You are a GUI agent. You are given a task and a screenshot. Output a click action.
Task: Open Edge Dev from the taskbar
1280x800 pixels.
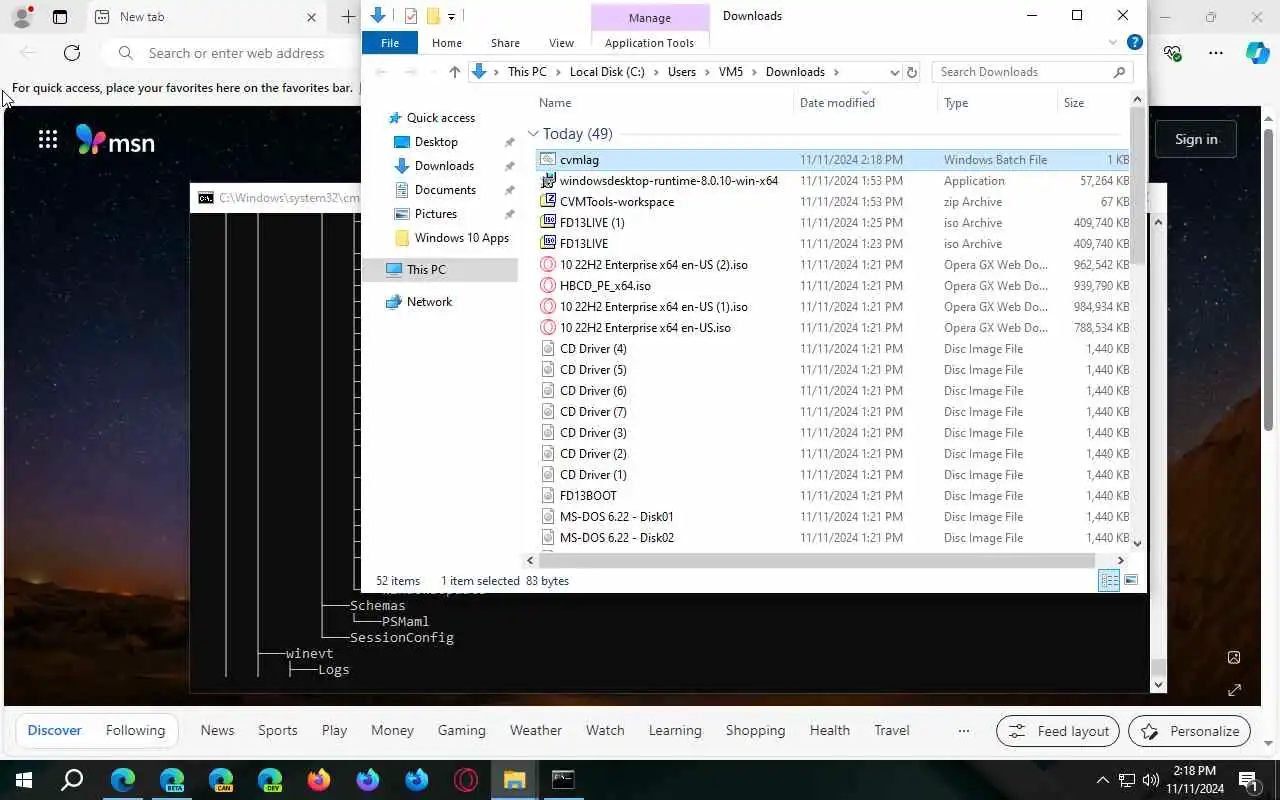coord(270,780)
